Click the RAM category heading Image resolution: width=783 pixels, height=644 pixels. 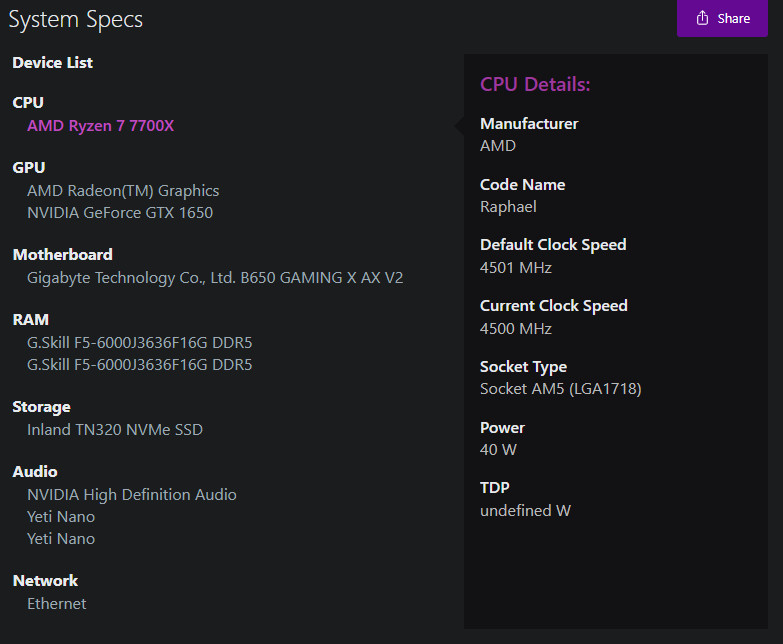tap(30, 320)
